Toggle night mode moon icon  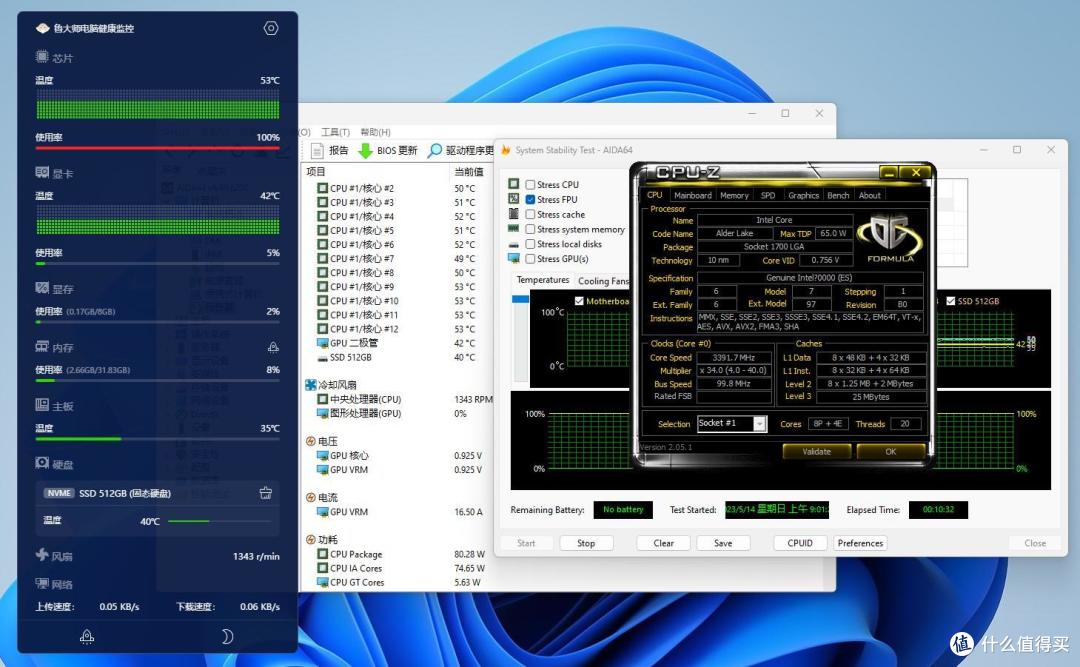[227, 637]
